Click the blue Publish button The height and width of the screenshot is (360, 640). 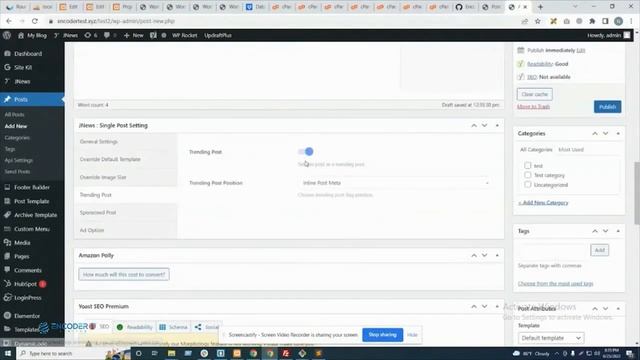coord(607,107)
